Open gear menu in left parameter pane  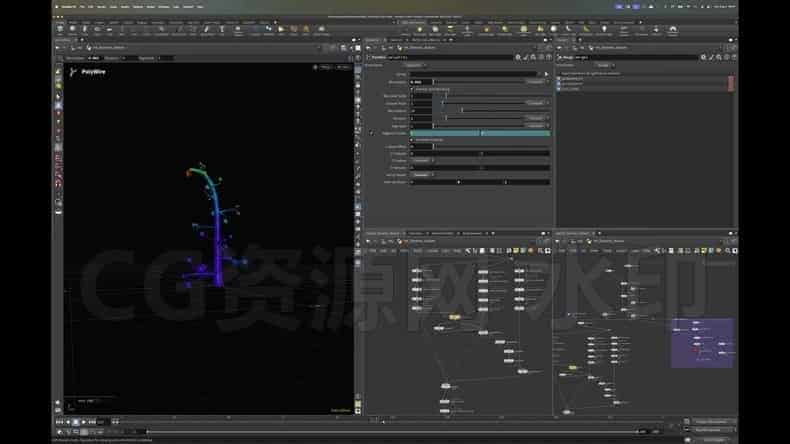[x=518, y=57]
